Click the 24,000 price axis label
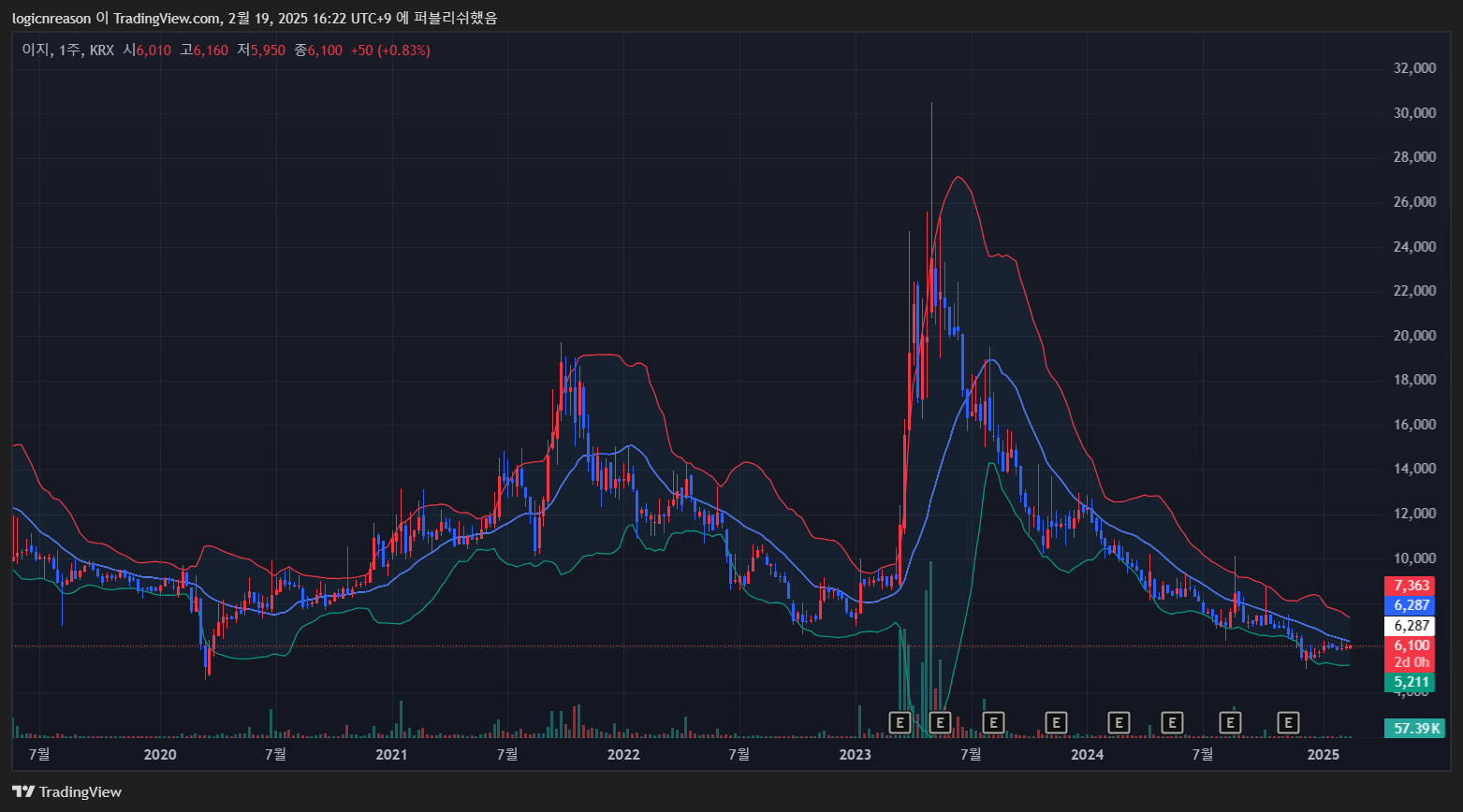The image size is (1463, 812). click(1414, 247)
